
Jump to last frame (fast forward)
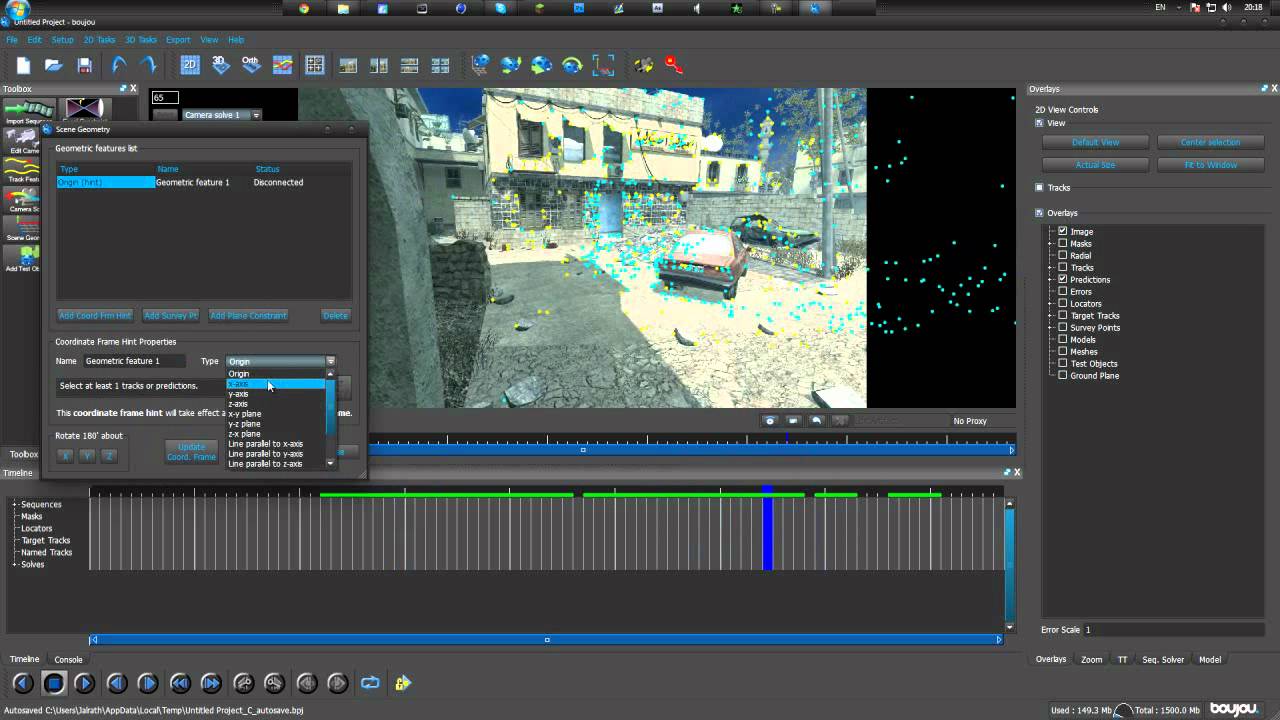[x=211, y=684]
